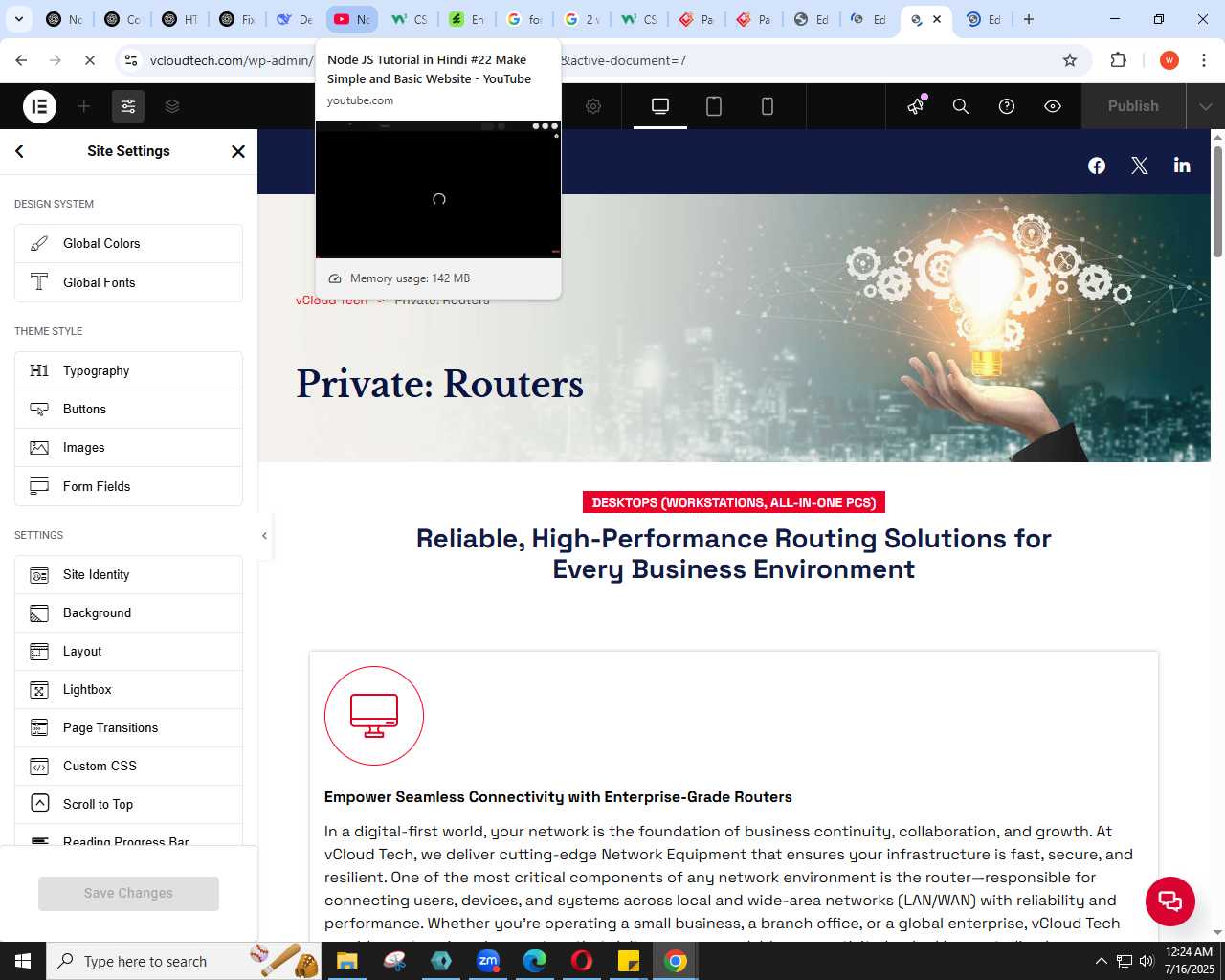Image resolution: width=1225 pixels, height=980 pixels.
Task: Open LinkedIn link in page header
Action: [x=1182, y=166]
